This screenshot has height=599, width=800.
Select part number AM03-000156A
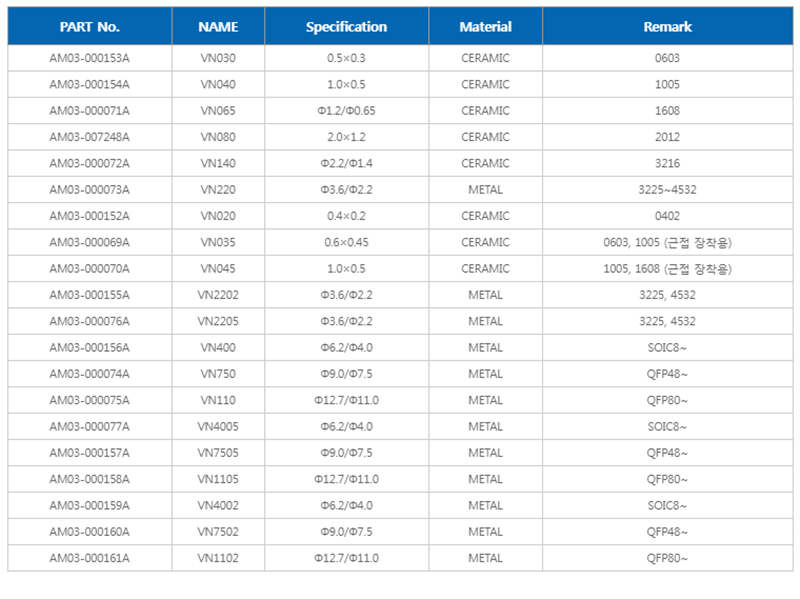click(89, 348)
